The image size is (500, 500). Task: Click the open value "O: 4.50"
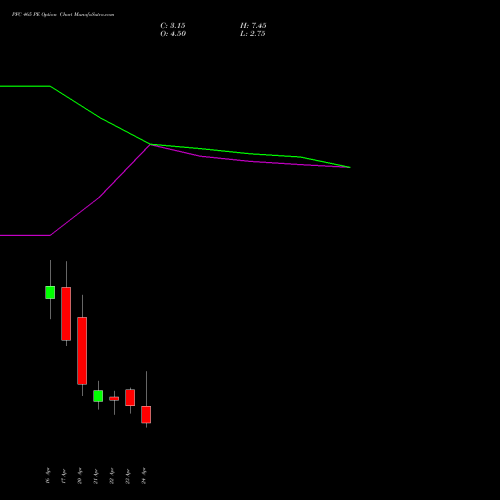[173, 34]
